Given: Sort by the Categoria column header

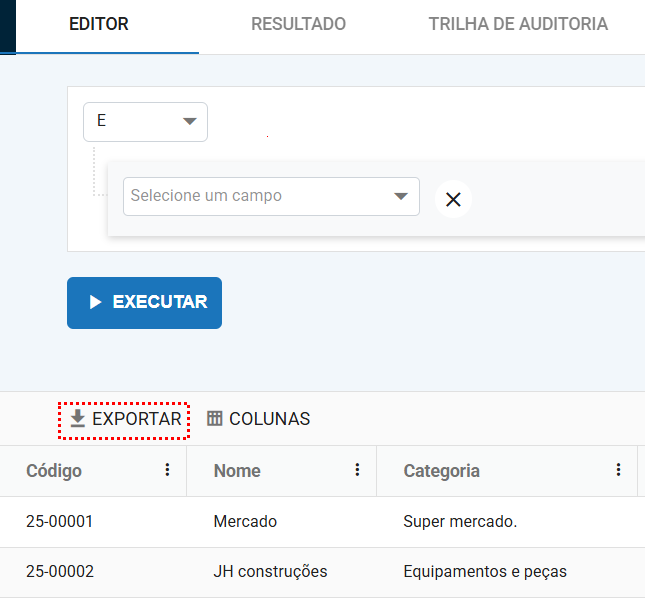Looking at the screenshot, I should click(x=441, y=470).
